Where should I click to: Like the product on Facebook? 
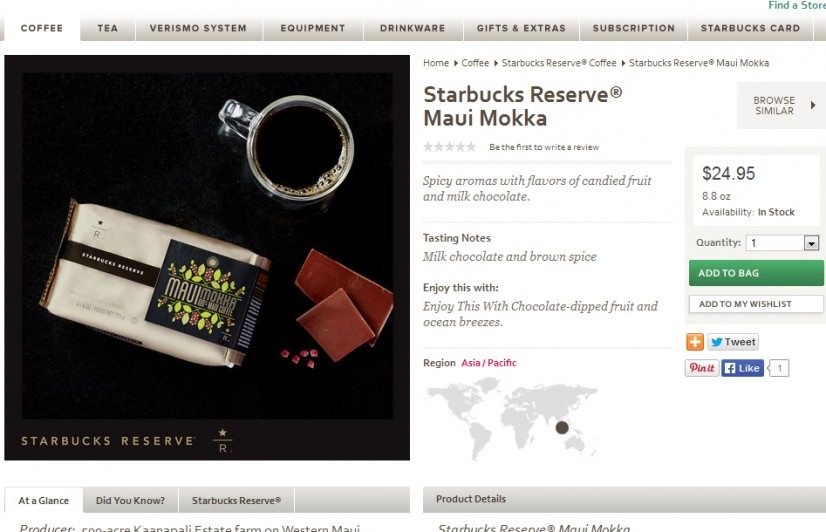click(742, 368)
